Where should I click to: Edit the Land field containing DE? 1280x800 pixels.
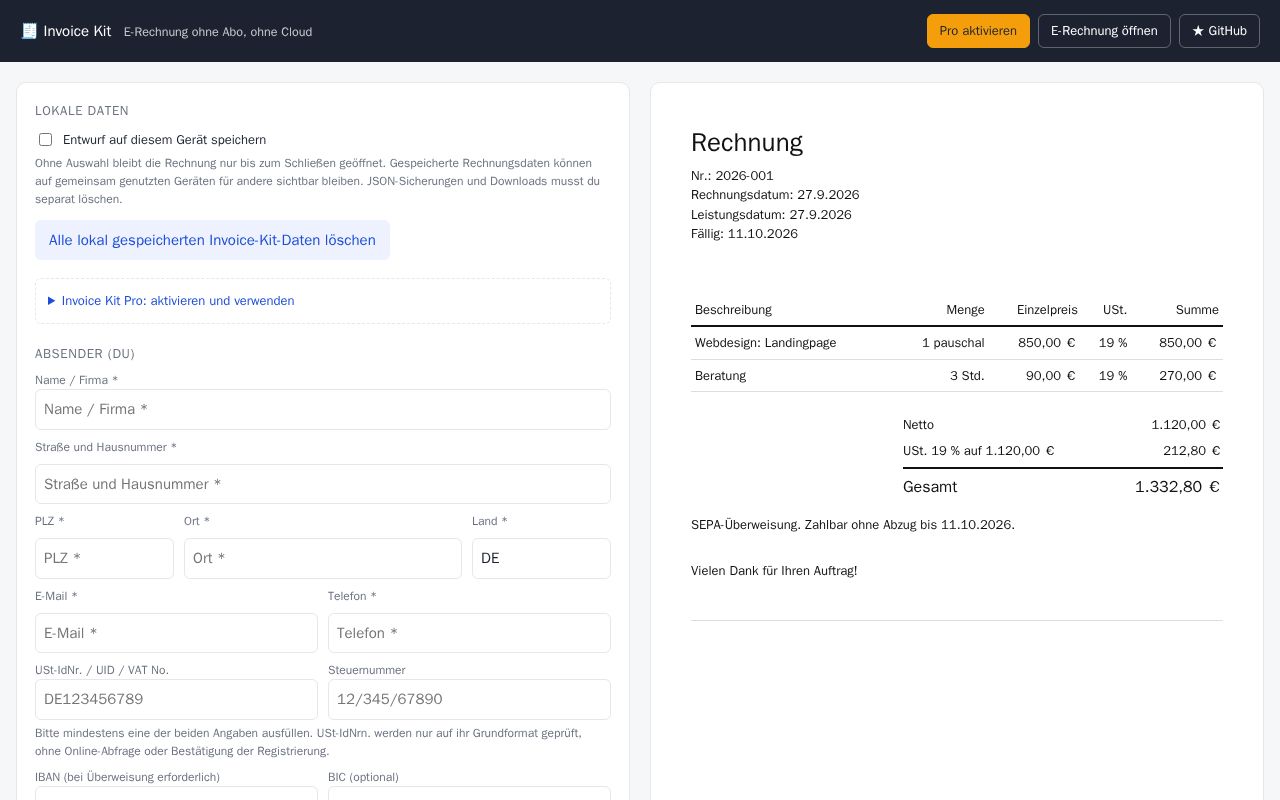[x=541, y=558]
